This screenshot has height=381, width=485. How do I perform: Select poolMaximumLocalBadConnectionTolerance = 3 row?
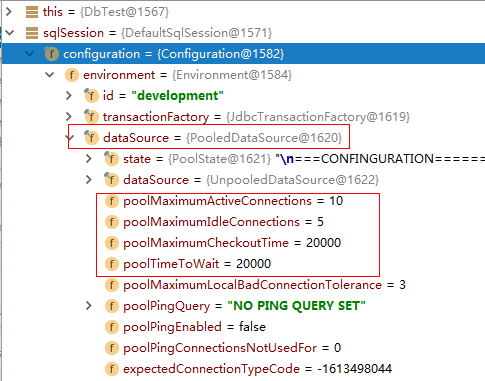click(244, 285)
